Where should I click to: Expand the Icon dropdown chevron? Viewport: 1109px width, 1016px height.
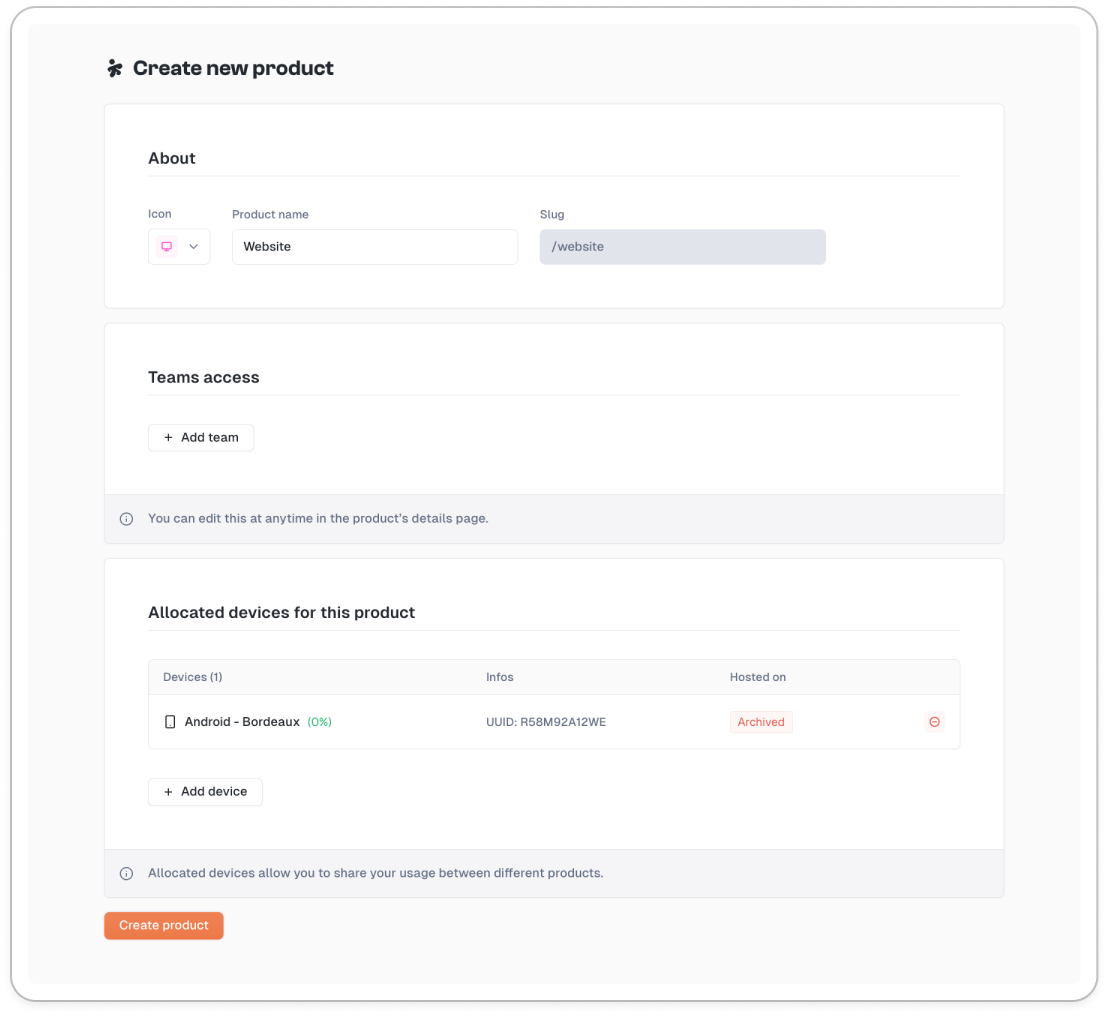coord(194,247)
